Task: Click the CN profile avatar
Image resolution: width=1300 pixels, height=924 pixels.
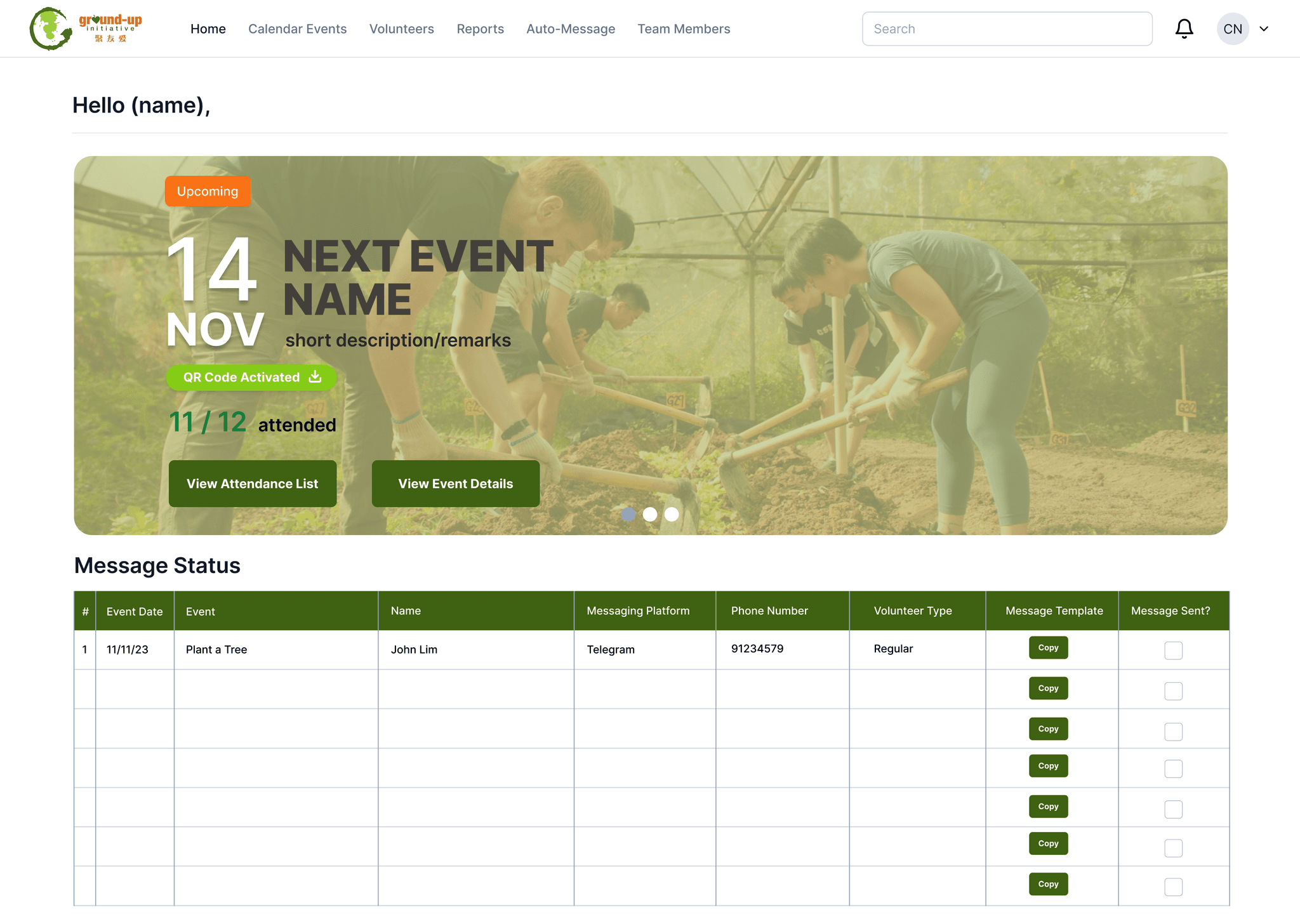Action: pyautogui.click(x=1233, y=29)
